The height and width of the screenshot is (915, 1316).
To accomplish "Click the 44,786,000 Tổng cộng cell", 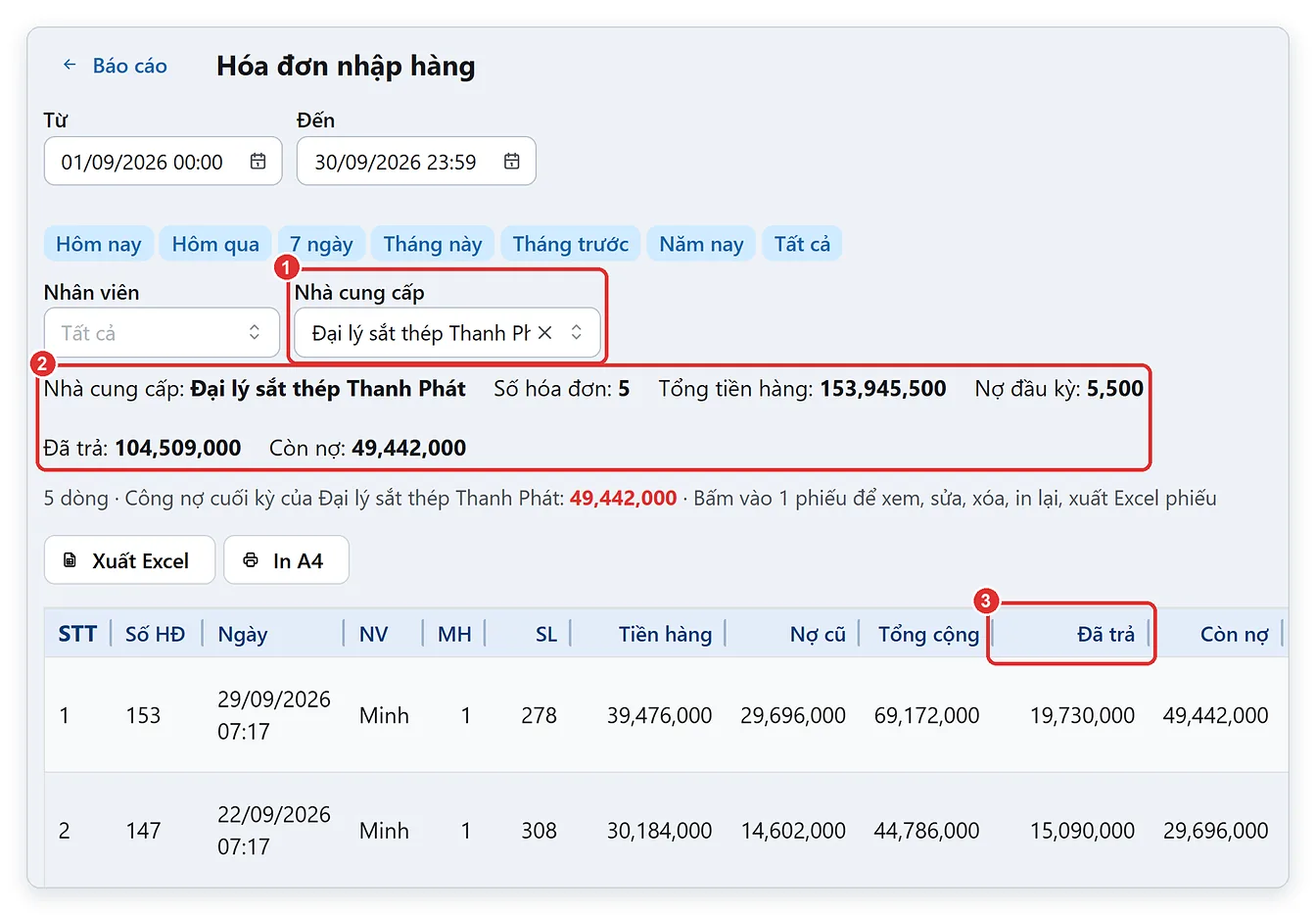I will pos(926,831).
